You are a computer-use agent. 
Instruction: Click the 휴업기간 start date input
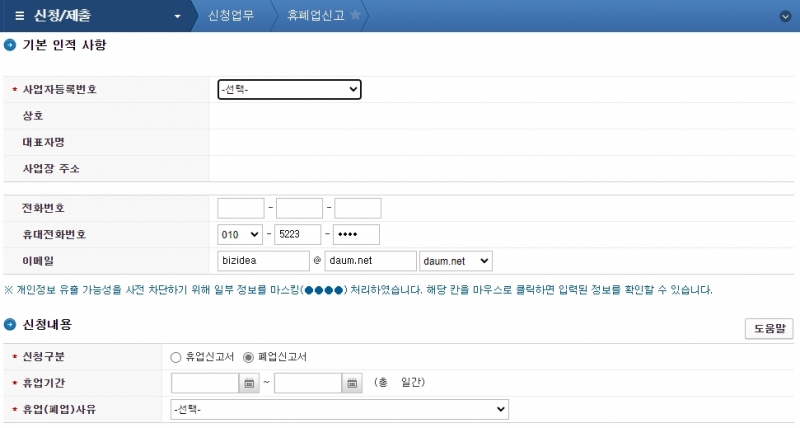click(205, 383)
